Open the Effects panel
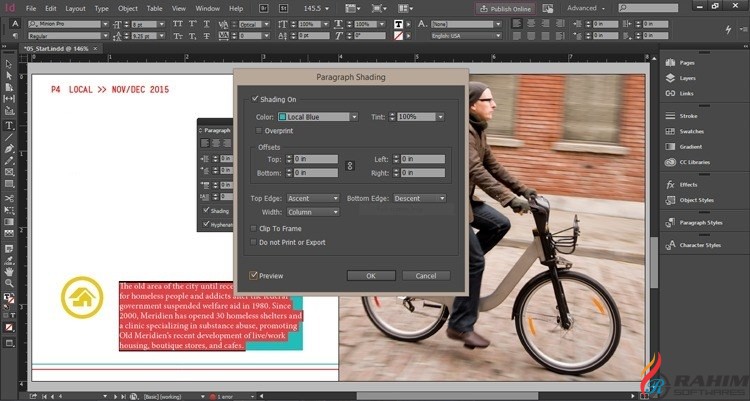The image size is (750, 401). tap(688, 185)
